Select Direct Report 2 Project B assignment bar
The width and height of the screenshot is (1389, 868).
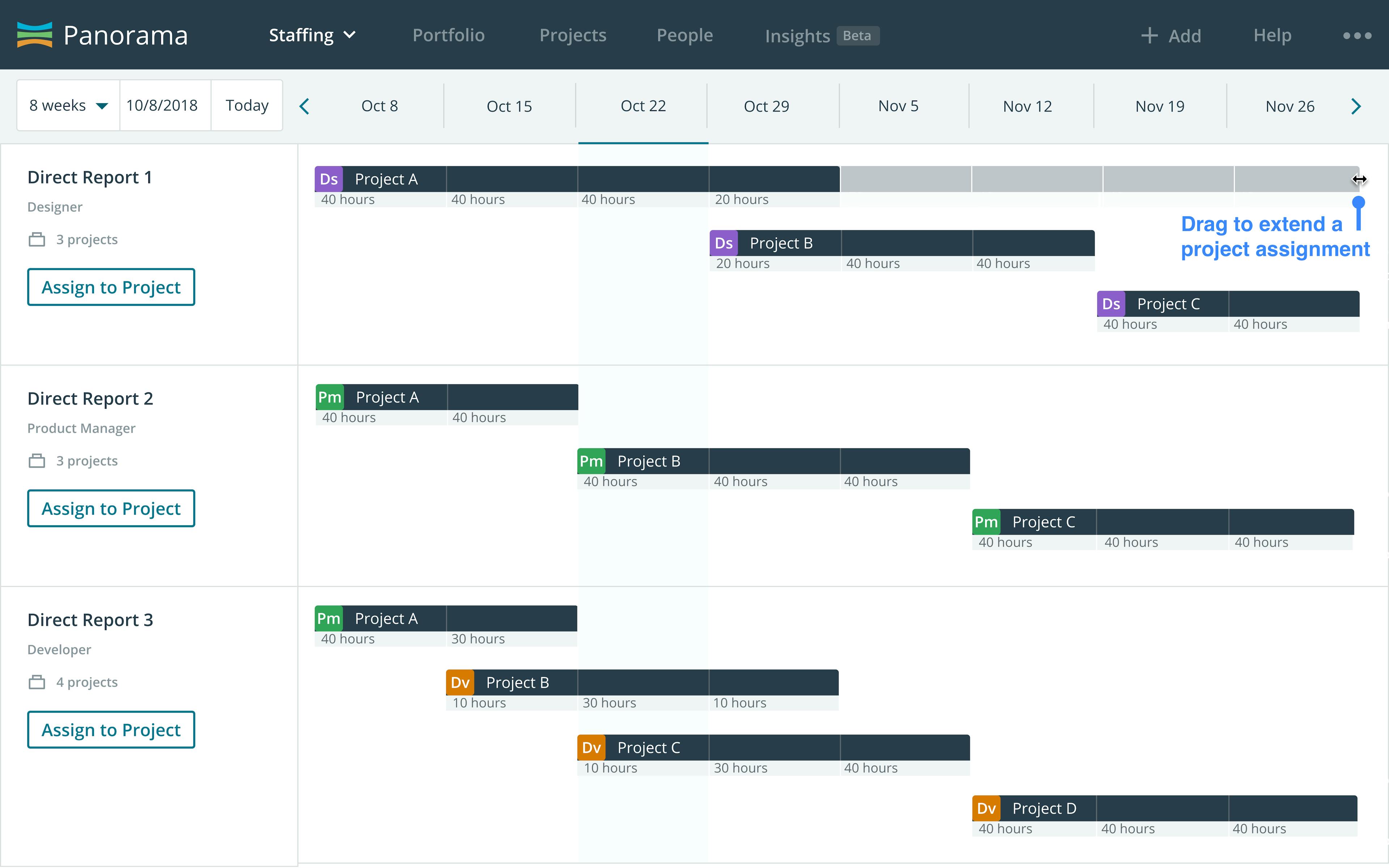pyautogui.click(x=774, y=461)
